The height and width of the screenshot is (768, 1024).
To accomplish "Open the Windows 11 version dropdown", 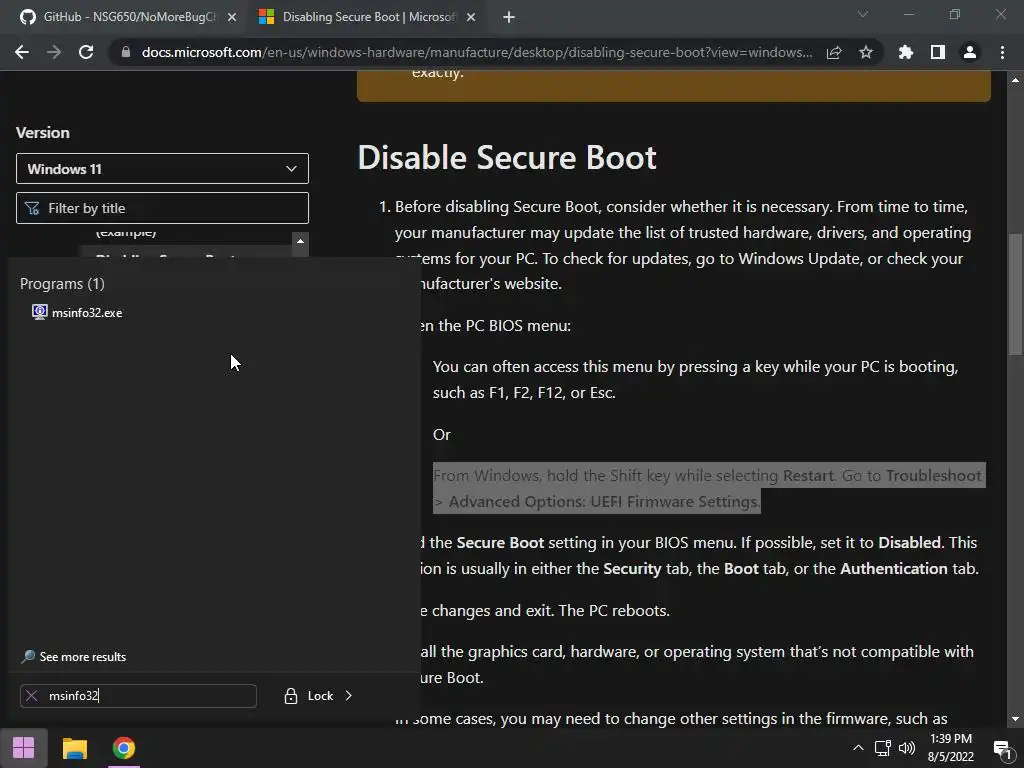I will [162, 168].
